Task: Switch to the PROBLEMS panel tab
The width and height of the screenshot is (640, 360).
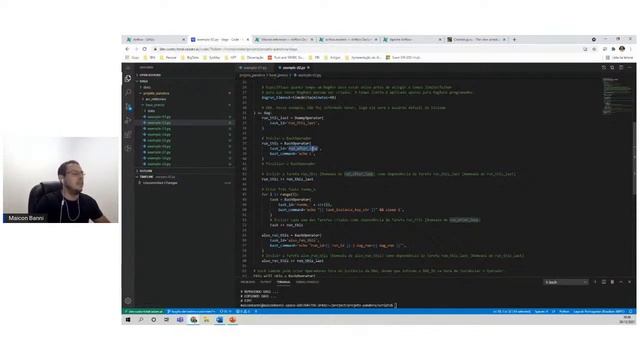Action: pyautogui.click(x=247, y=282)
